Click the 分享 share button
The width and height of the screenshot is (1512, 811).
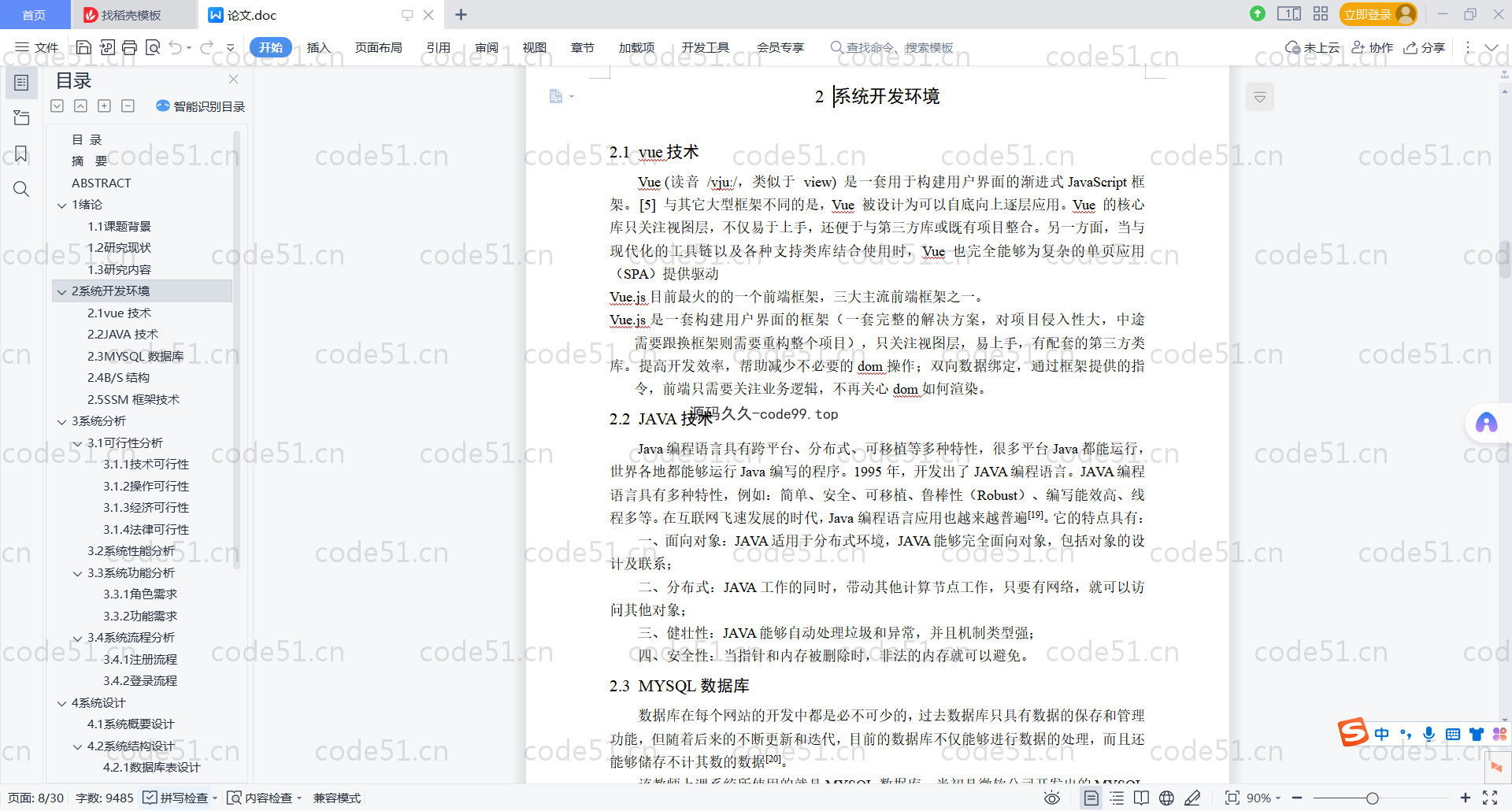click(x=1425, y=47)
